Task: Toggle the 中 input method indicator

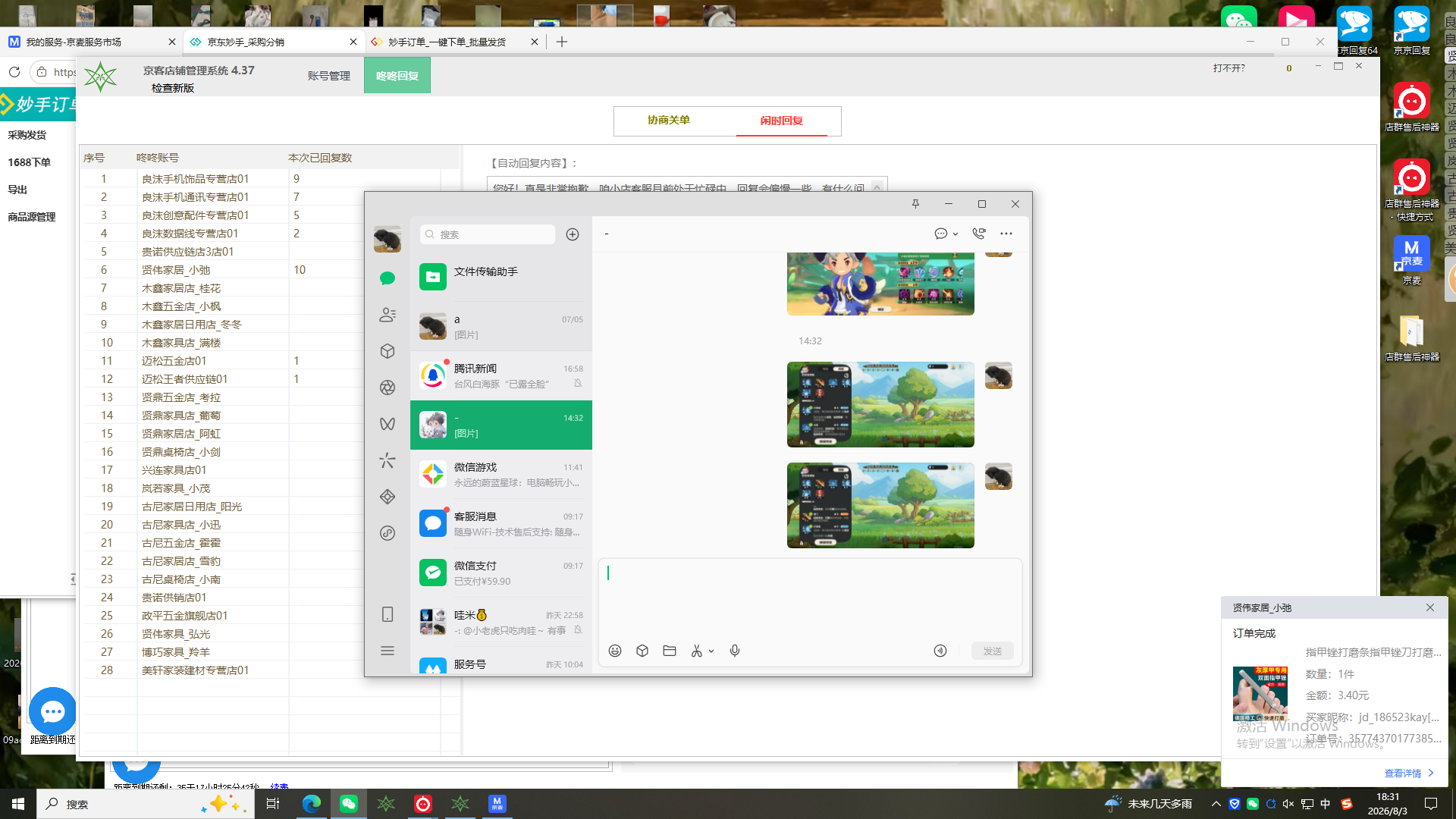Action: [1326, 804]
